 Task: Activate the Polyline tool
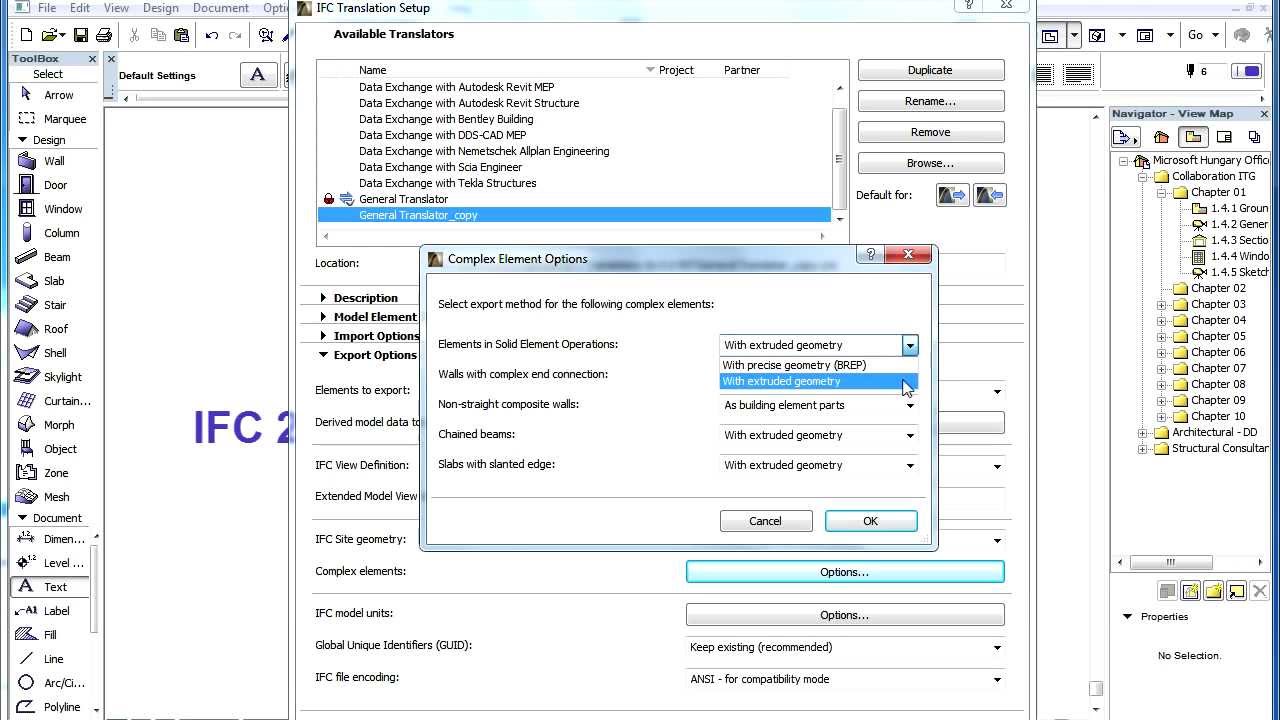(50, 707)
